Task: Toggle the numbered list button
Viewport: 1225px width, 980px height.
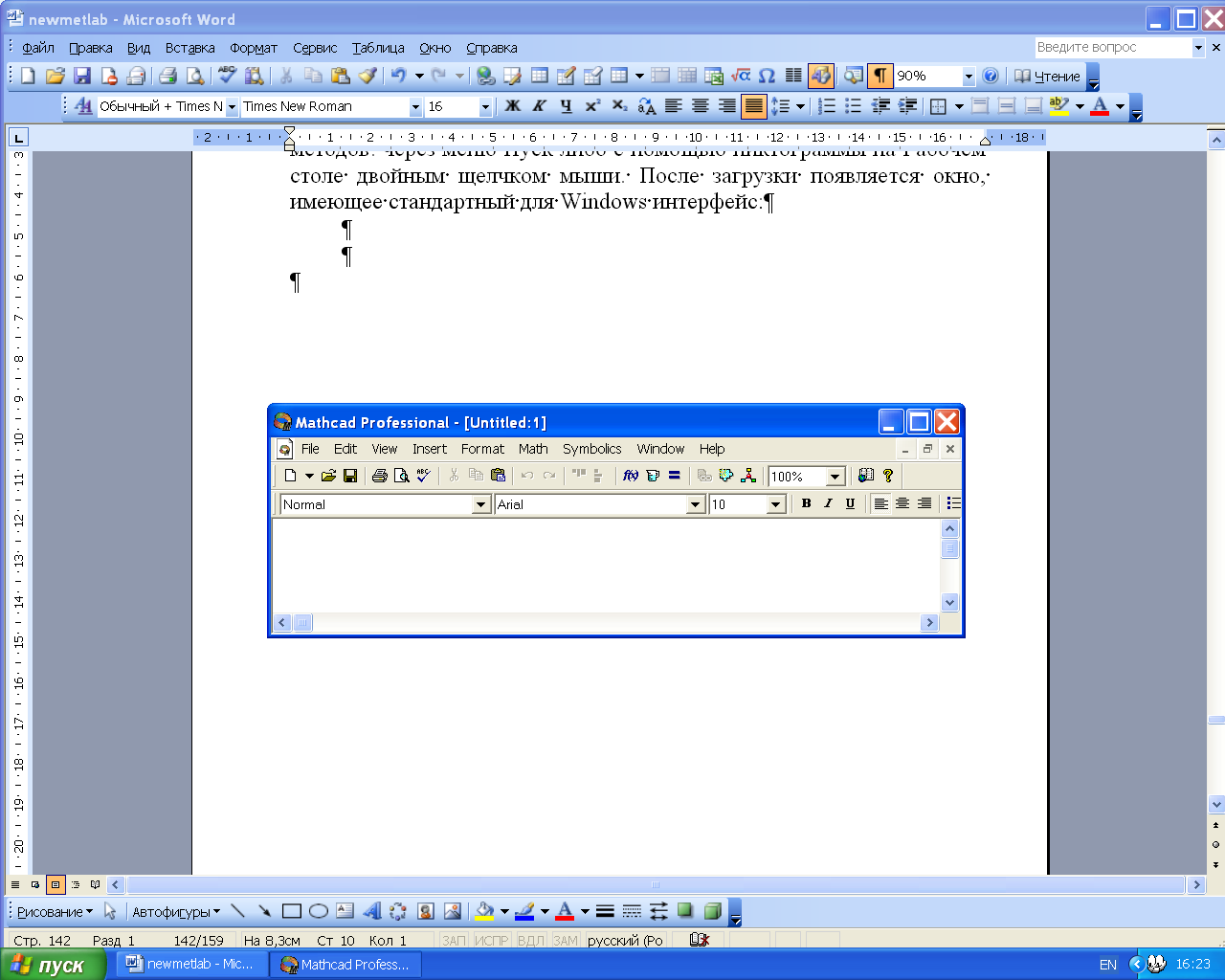Action: (828, 106)
